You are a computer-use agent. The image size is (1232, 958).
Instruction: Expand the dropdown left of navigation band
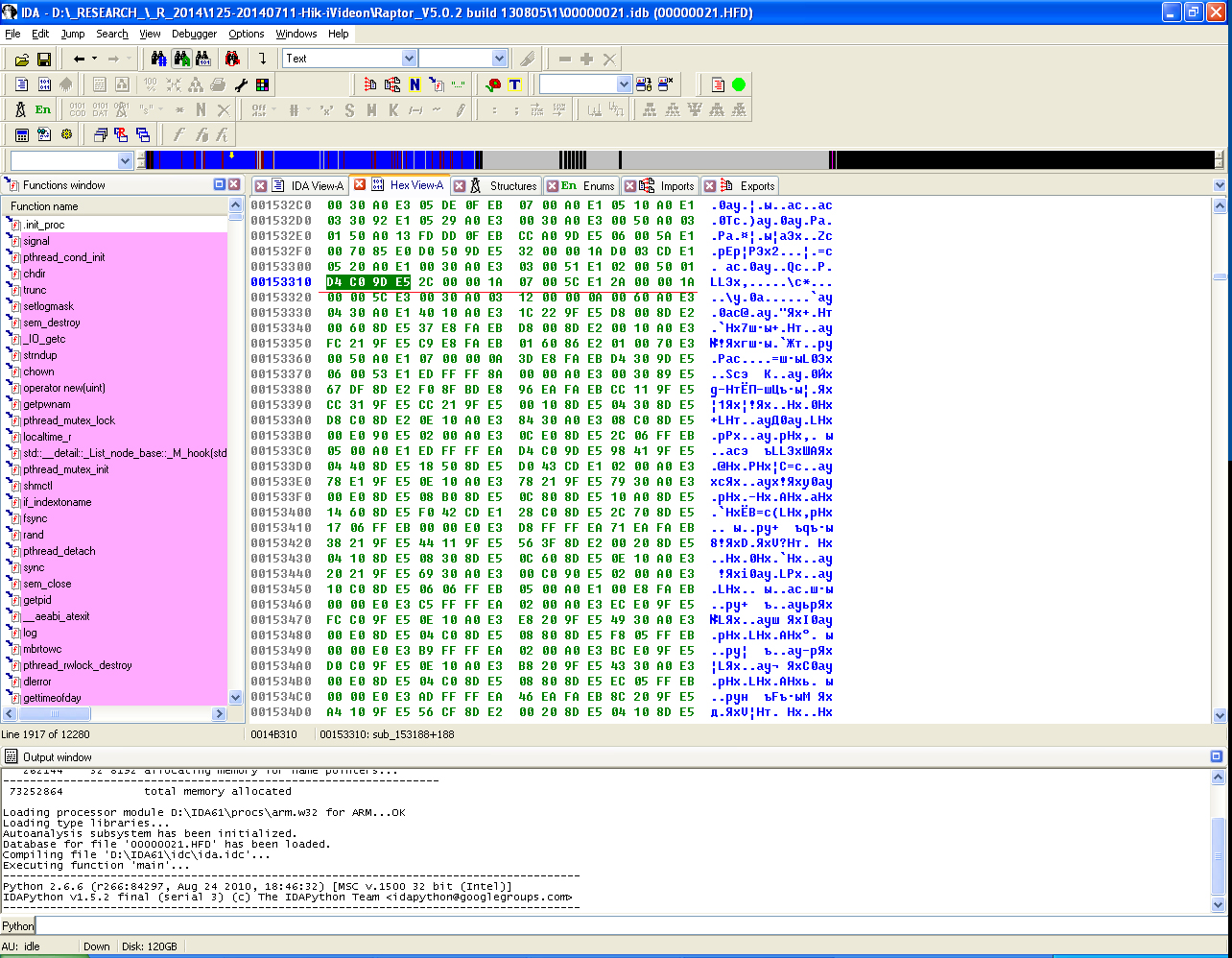coord(125,160)
